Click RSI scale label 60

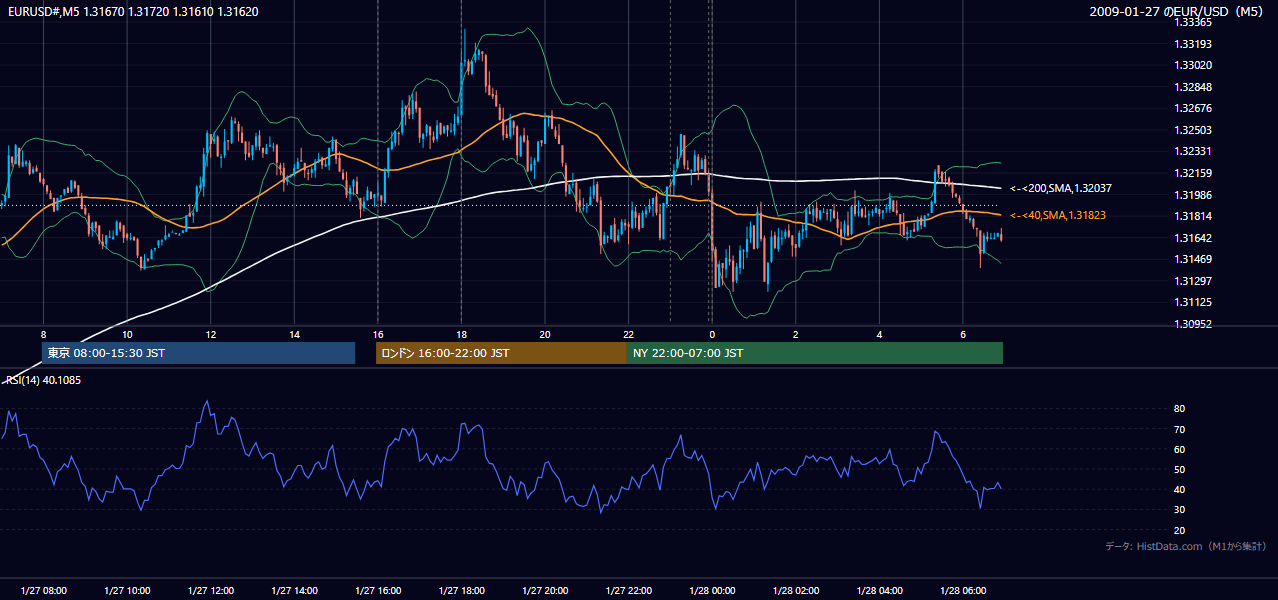coord(1180,449)
